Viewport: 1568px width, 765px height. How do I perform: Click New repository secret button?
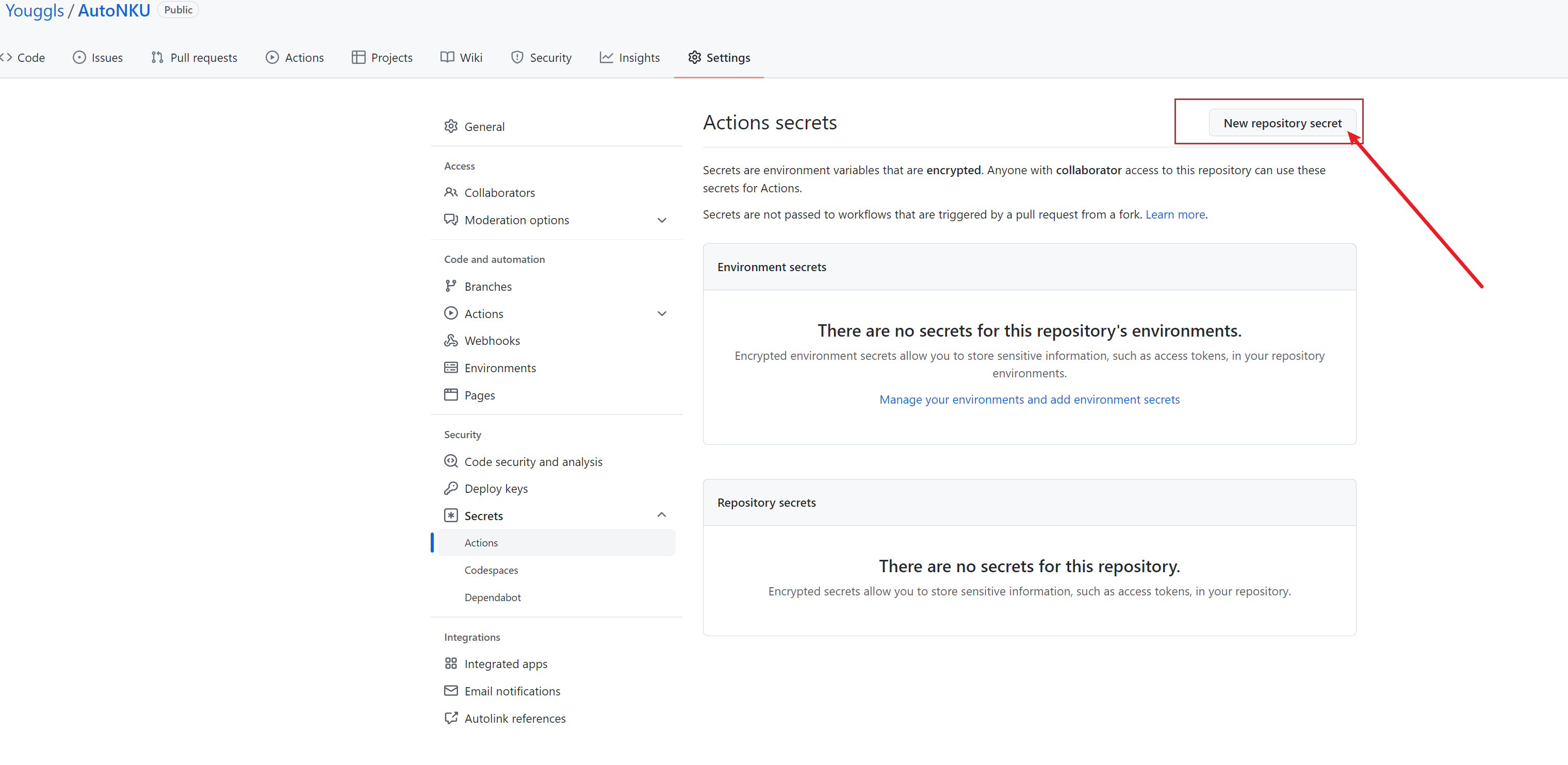[x=1282, y=123]
